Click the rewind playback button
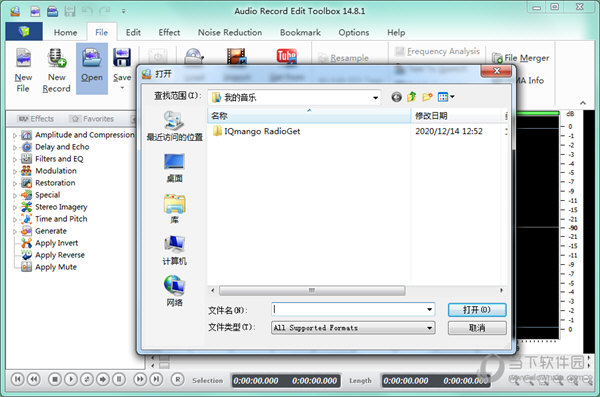This screenshot has height=397, width=600. 34,379
